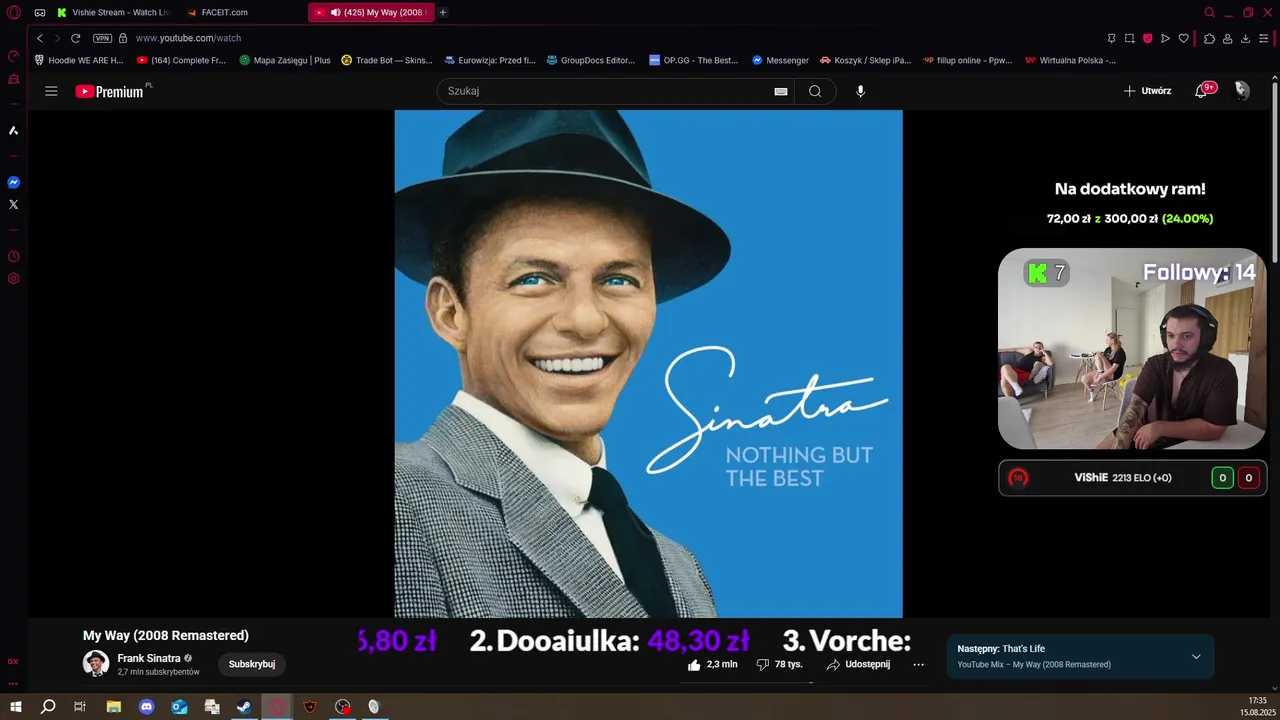Image resolution: width=1280 pixels, height=720 pixels.
Task: Click the Sinatra album cover video
Action: tap(648, 364)
